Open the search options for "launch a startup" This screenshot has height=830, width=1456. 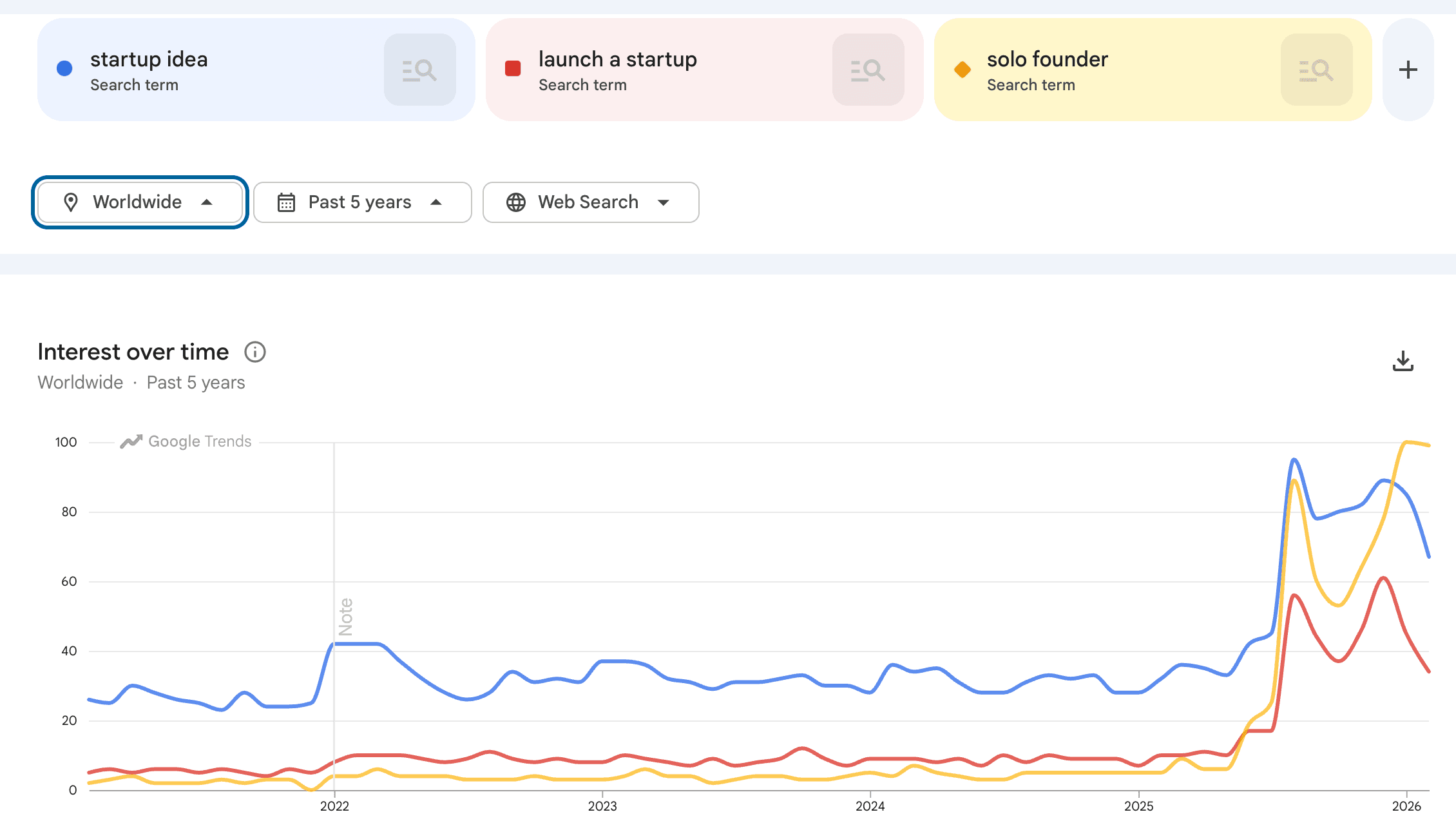click(868, 70)
